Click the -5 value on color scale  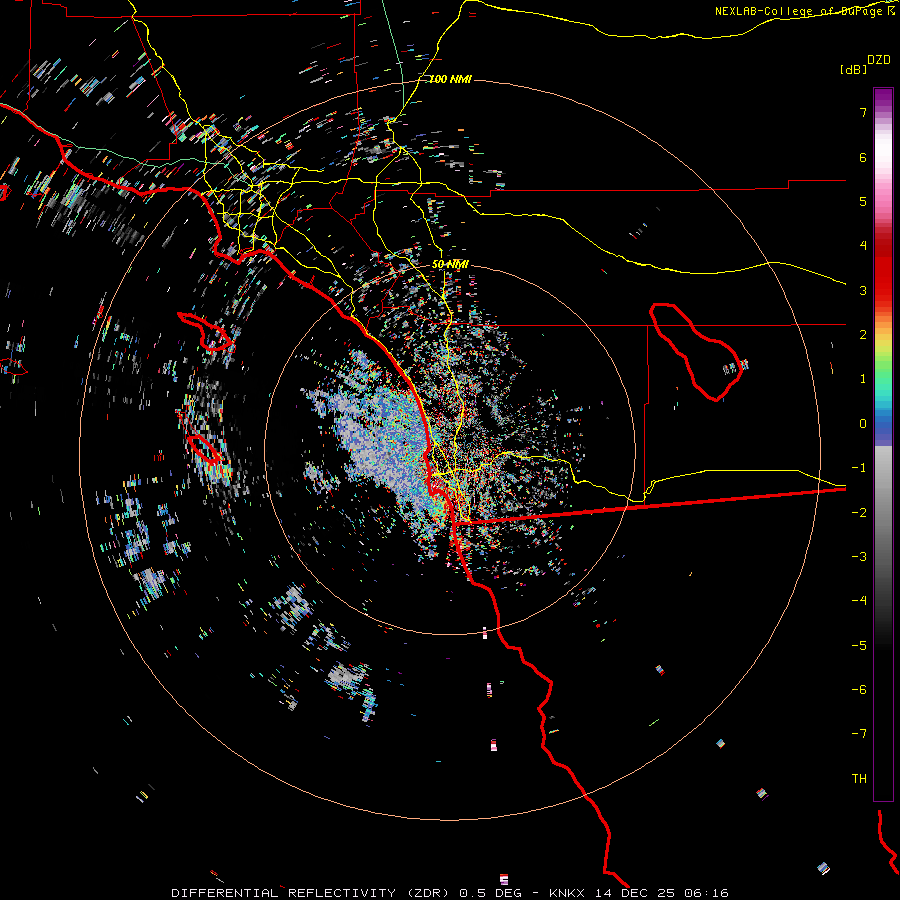(859, 646)
